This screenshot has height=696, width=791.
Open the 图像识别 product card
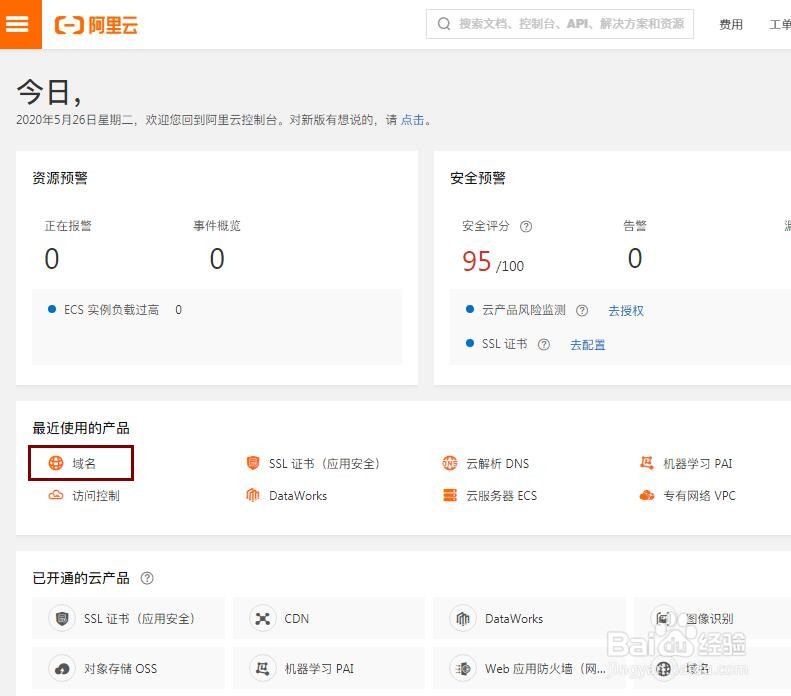click(712, 618)
